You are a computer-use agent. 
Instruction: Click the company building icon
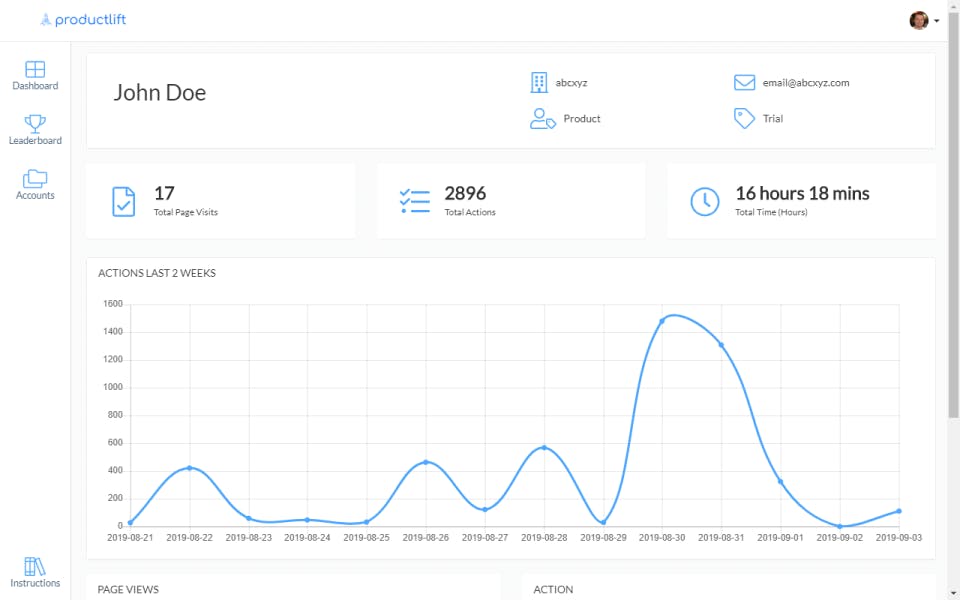539,82
